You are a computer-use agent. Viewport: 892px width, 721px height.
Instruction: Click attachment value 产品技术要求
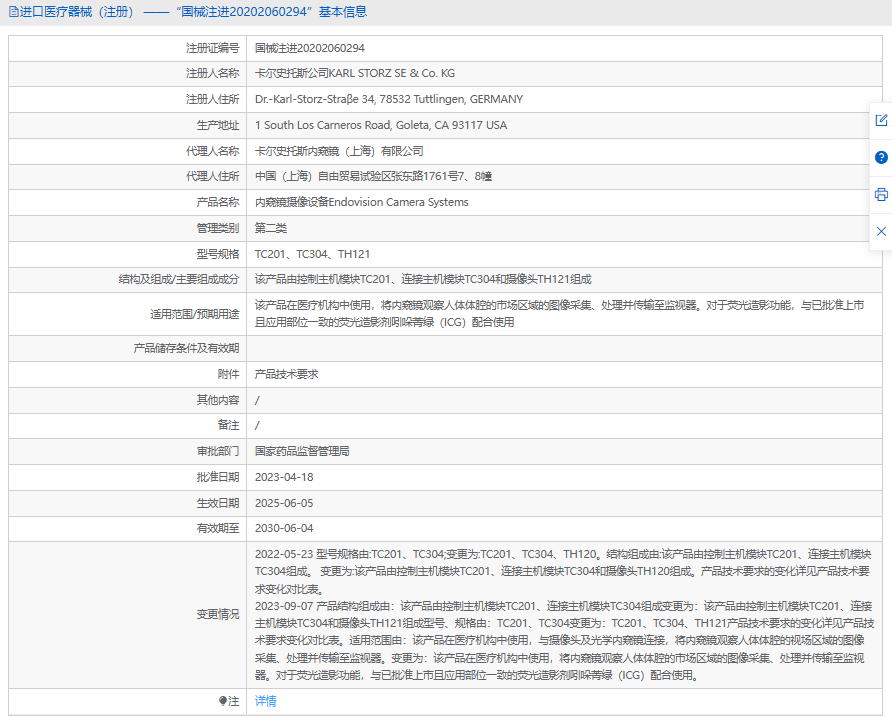click(287, 374)
